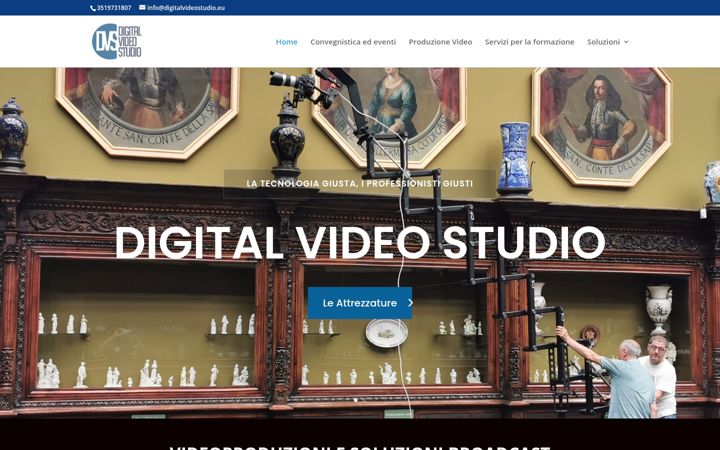
Task: Click the Le Attrezzature button
Action: pyautogui.click(x=360, y=303)
